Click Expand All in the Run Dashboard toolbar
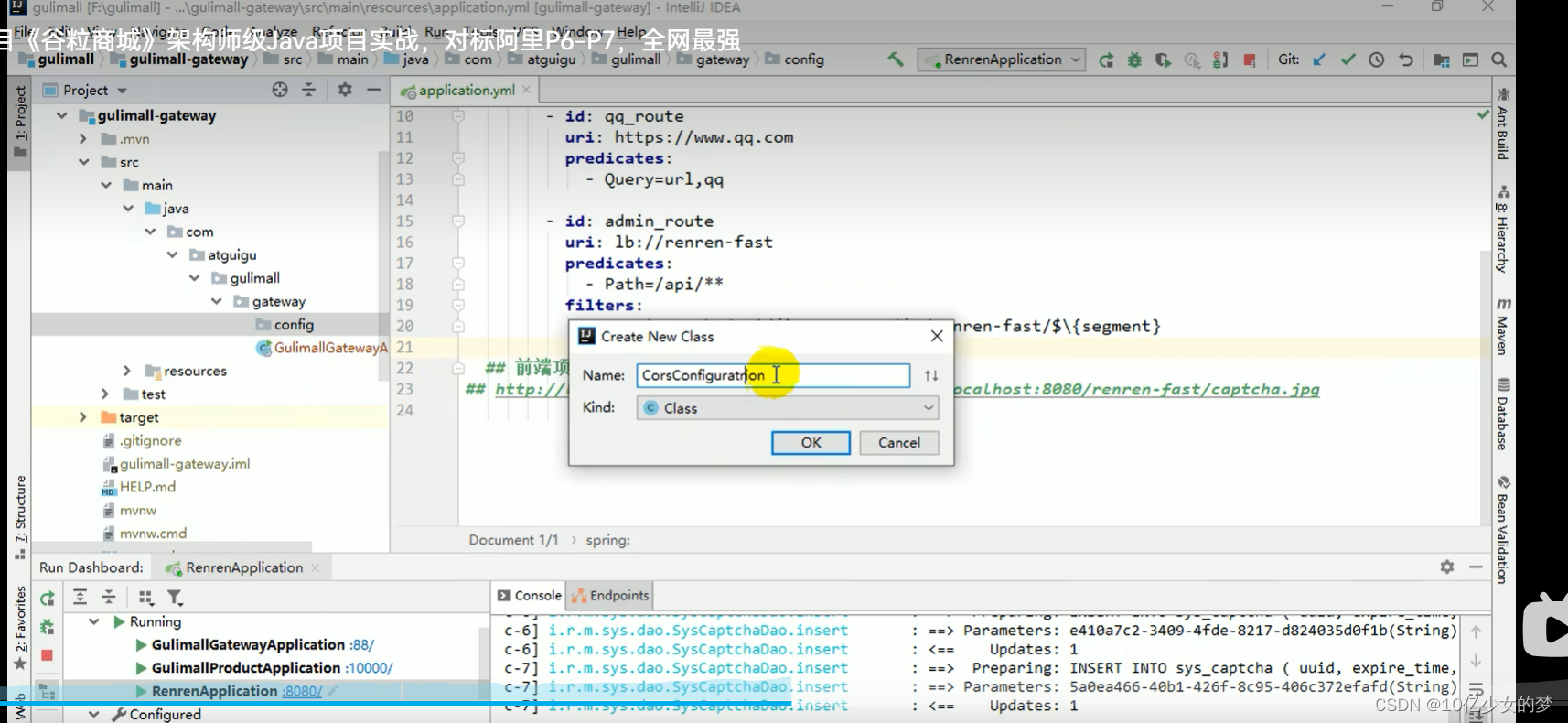 point(80,598)
